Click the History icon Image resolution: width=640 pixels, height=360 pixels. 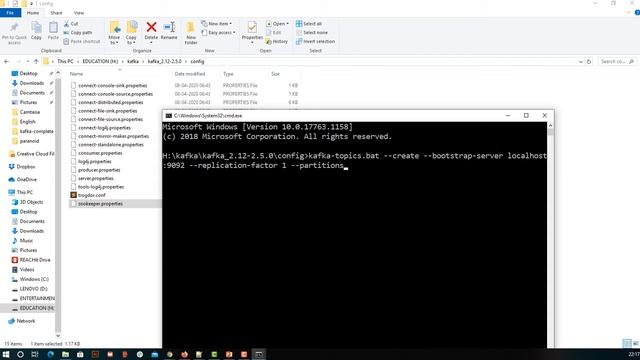pyautogui.click(x=268, y=42)
